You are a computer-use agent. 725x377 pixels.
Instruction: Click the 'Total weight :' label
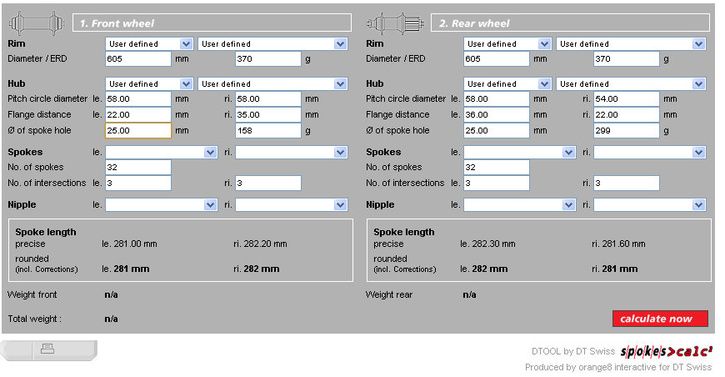35,319
